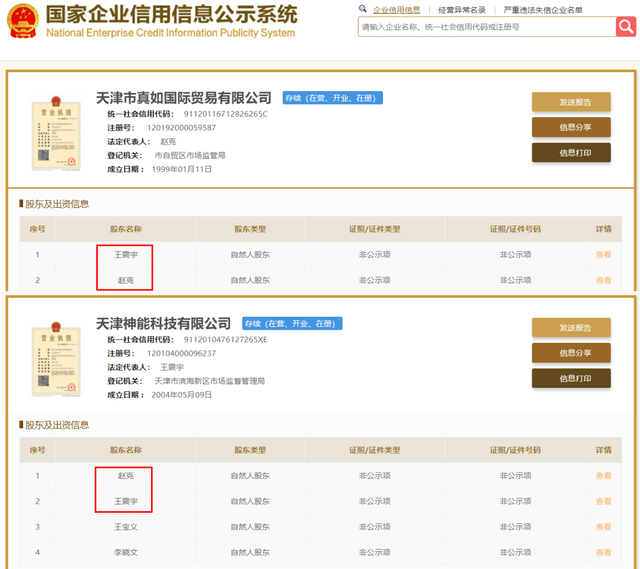Click 查看 for shareholder 王宝义

click(x=603, y=526)
